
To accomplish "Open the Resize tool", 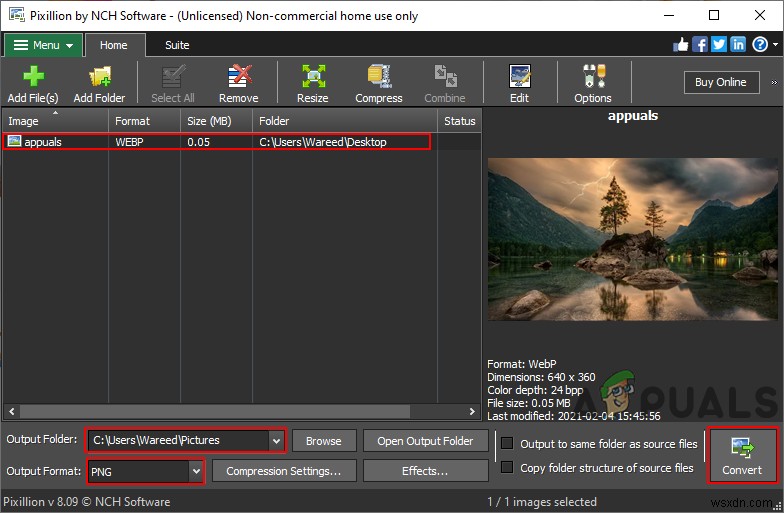I will click(x=313, y=76).
